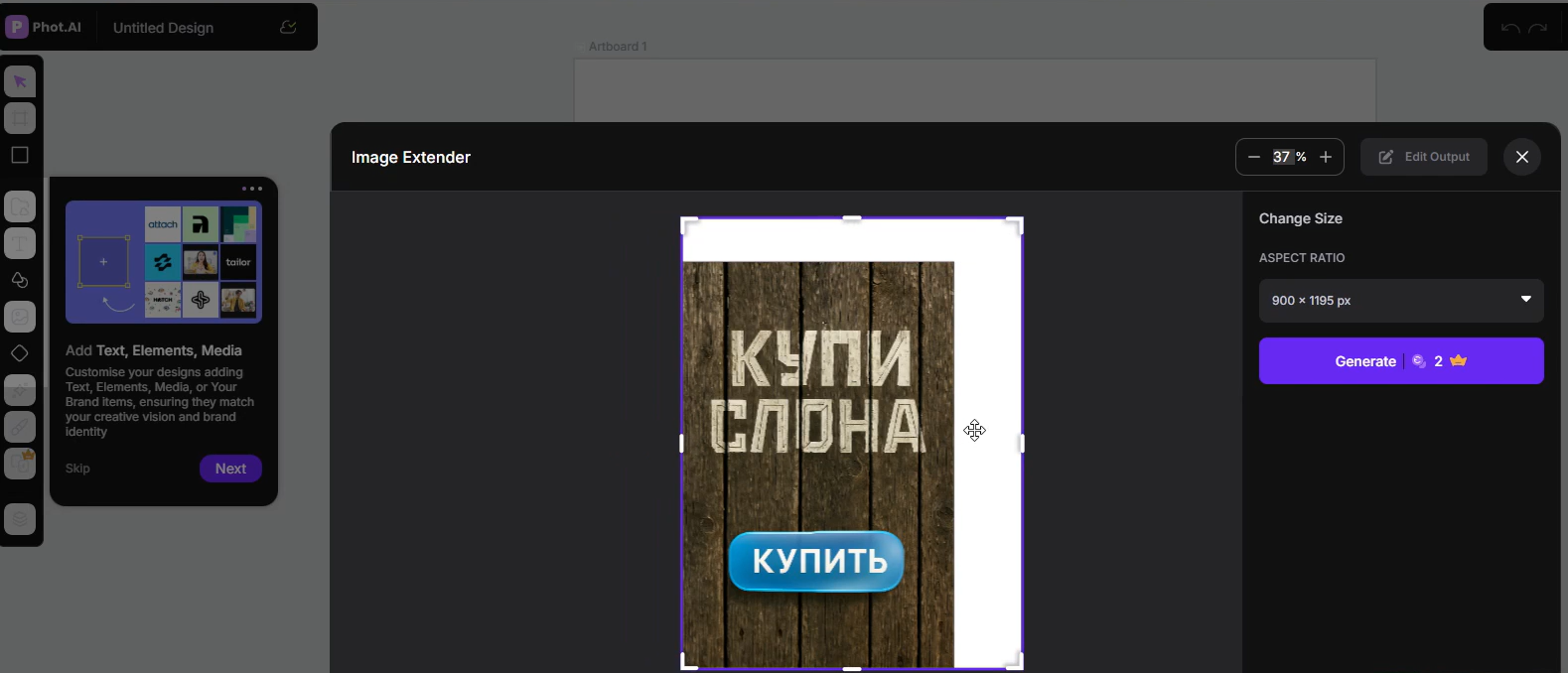Click the Untitled Design title
Viewport: 1568px width, 673px height.
pos(163,28)
